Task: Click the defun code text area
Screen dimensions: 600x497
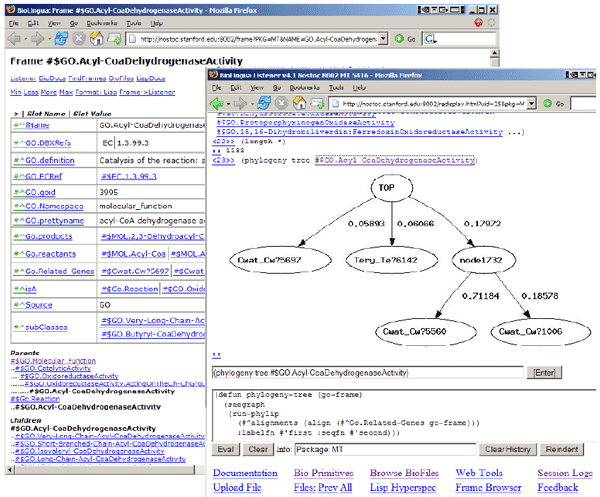Action: click(x=404, y=415)
